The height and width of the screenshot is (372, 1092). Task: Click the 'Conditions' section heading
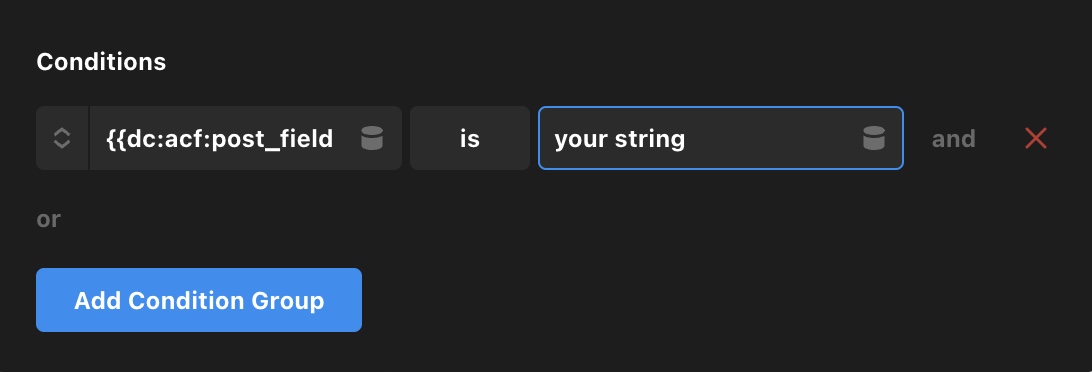(x=101, y=62)
